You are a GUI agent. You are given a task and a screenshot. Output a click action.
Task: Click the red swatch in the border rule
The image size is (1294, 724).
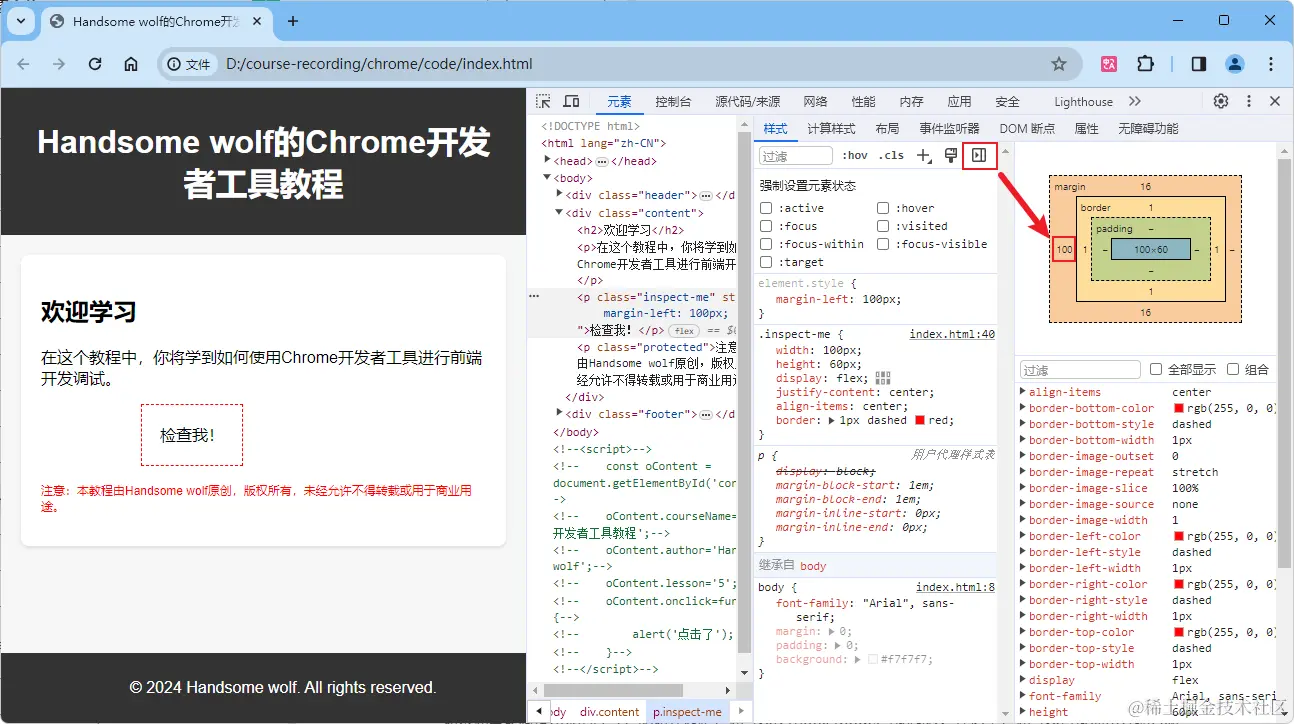(x=920, y=421)
